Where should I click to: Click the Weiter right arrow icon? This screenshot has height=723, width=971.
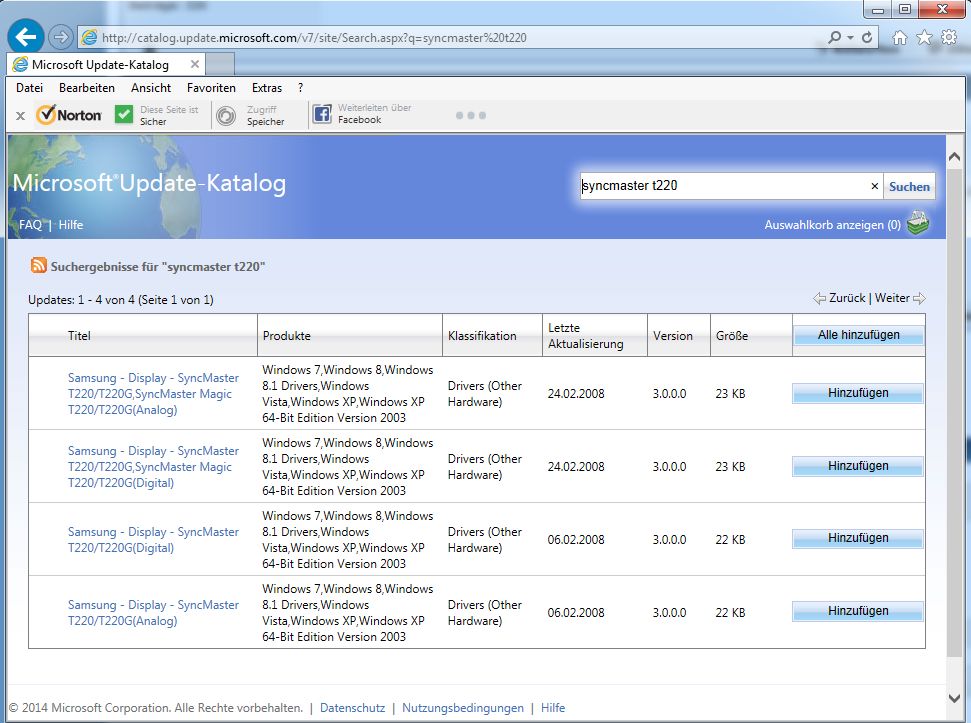(920, 298)
